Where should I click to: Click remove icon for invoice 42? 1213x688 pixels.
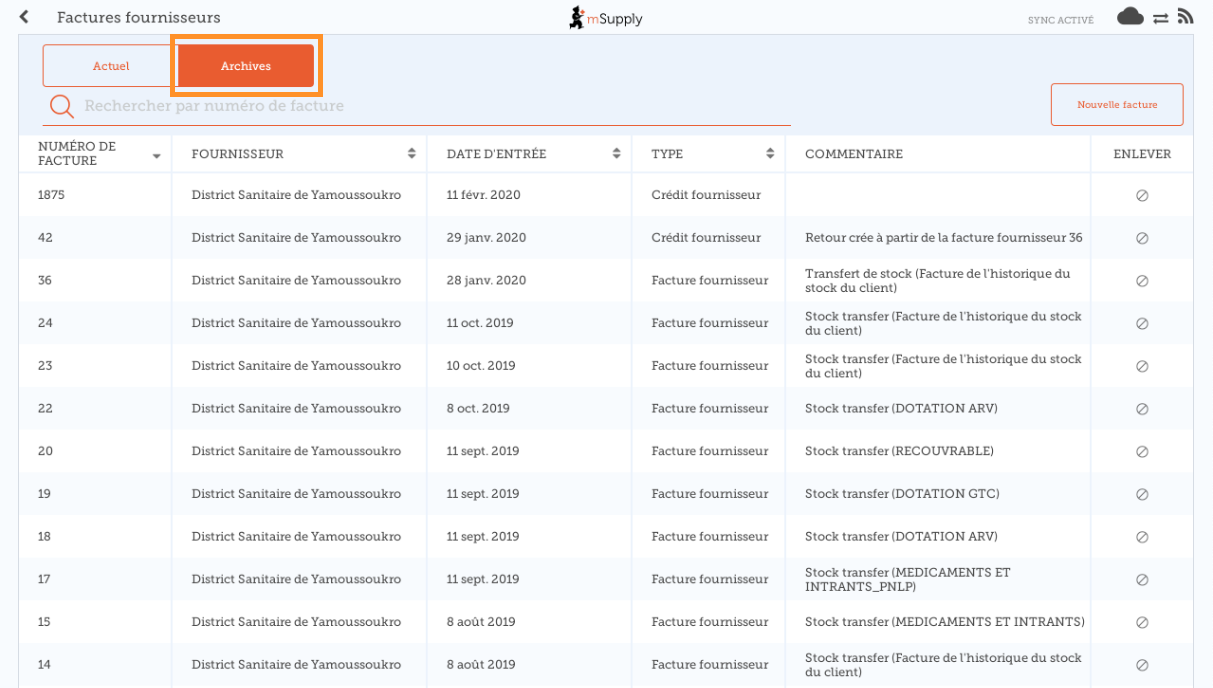click(x=1141, y=238)
